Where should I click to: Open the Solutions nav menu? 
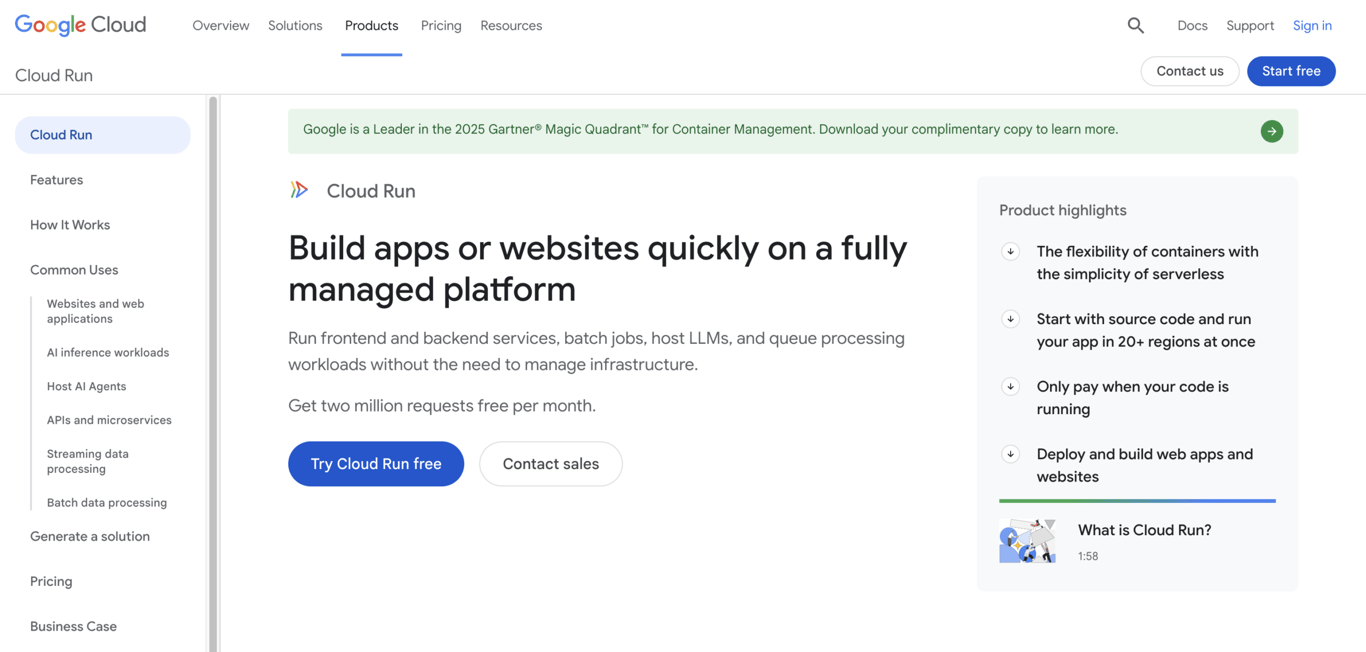295,26
